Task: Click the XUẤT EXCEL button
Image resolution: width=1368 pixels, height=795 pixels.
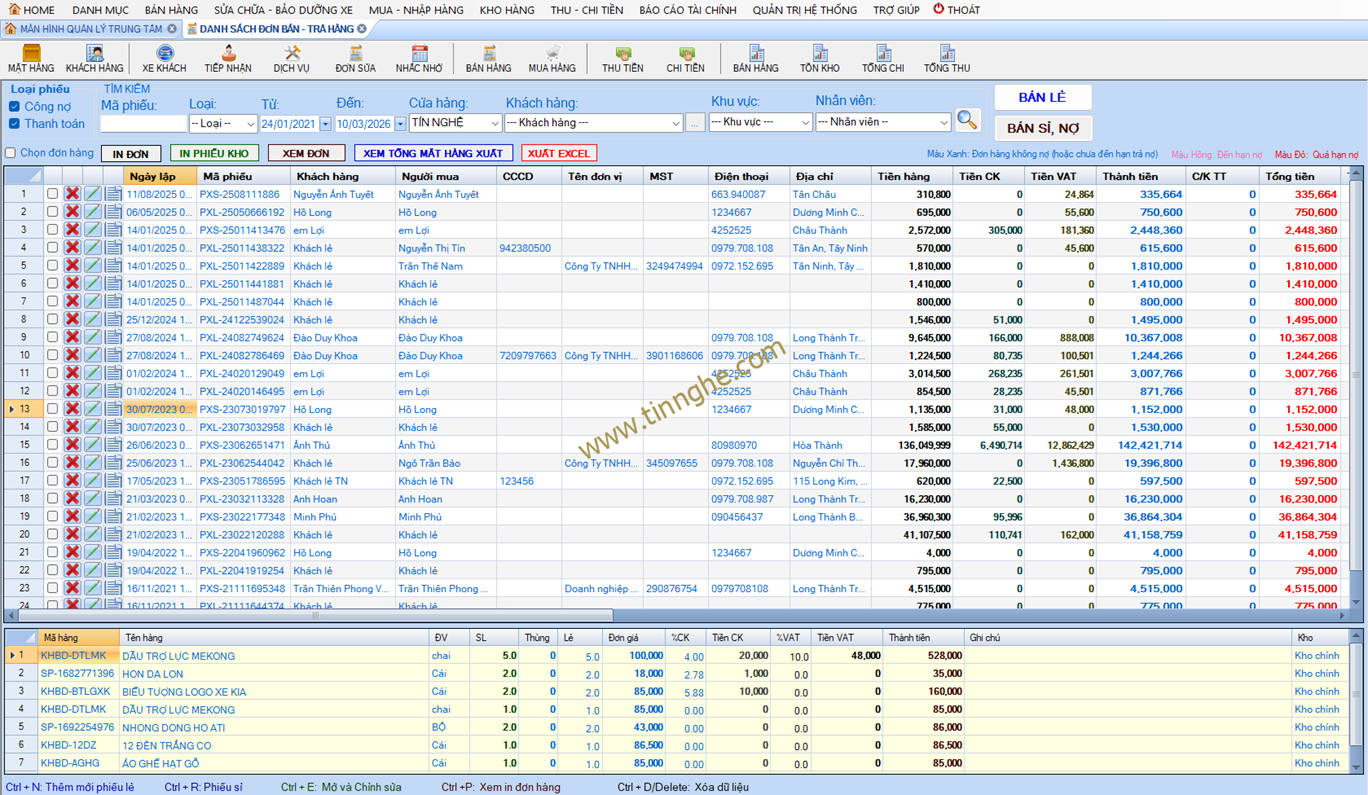Action: [559, 153]
